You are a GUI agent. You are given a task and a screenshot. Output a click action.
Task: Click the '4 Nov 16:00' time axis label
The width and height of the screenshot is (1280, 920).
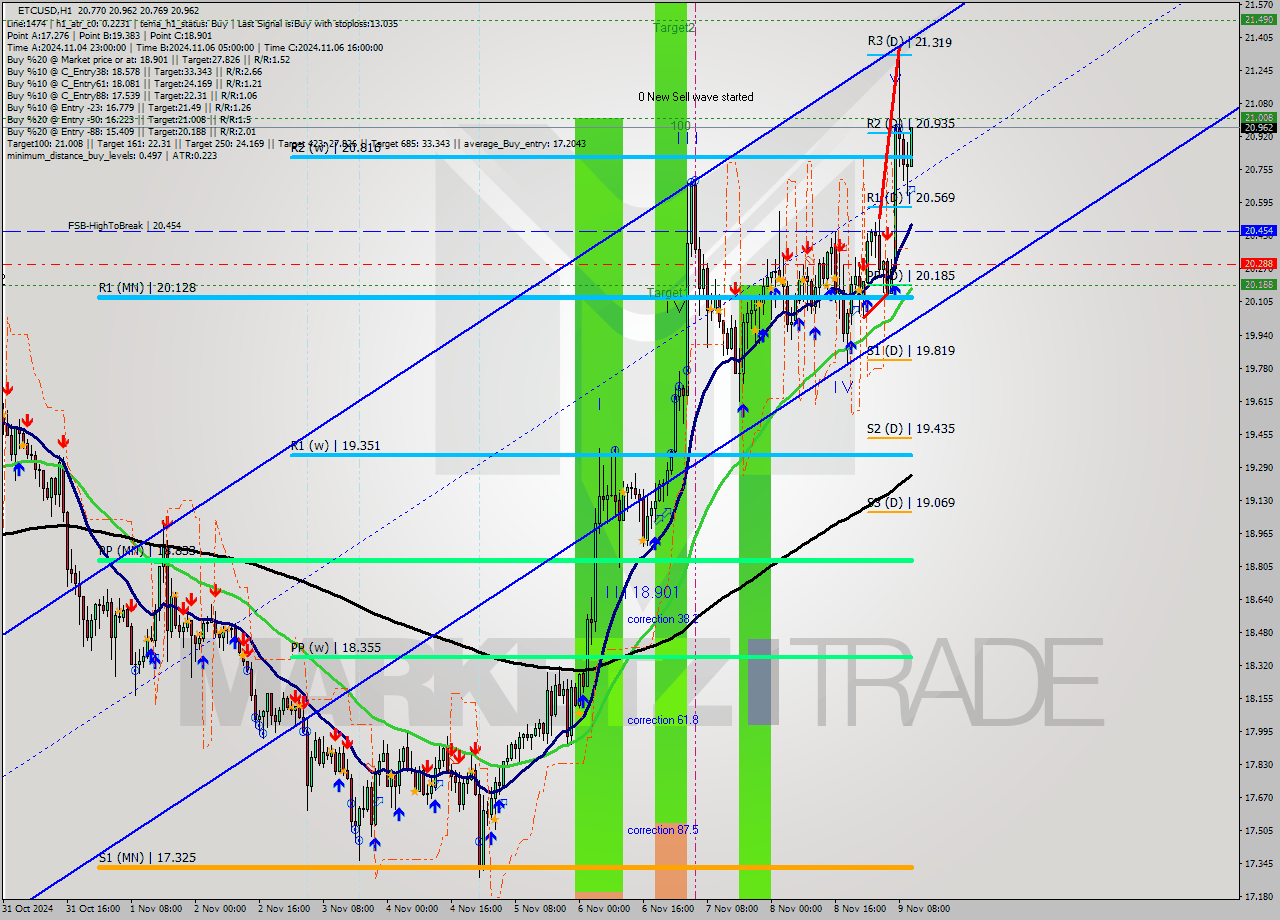tap(477, 909)
